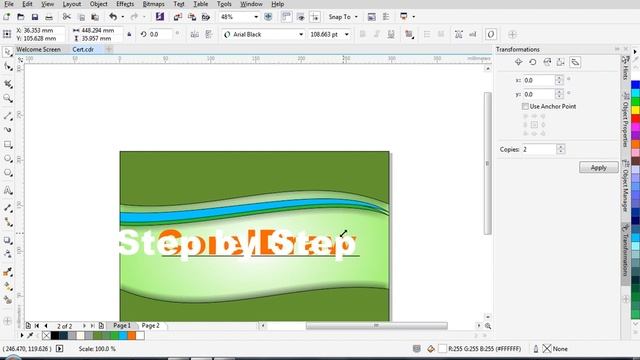Screen dimensions: 640x360
Task: Click the rotation angle field
Action: [x=160, y=34]
